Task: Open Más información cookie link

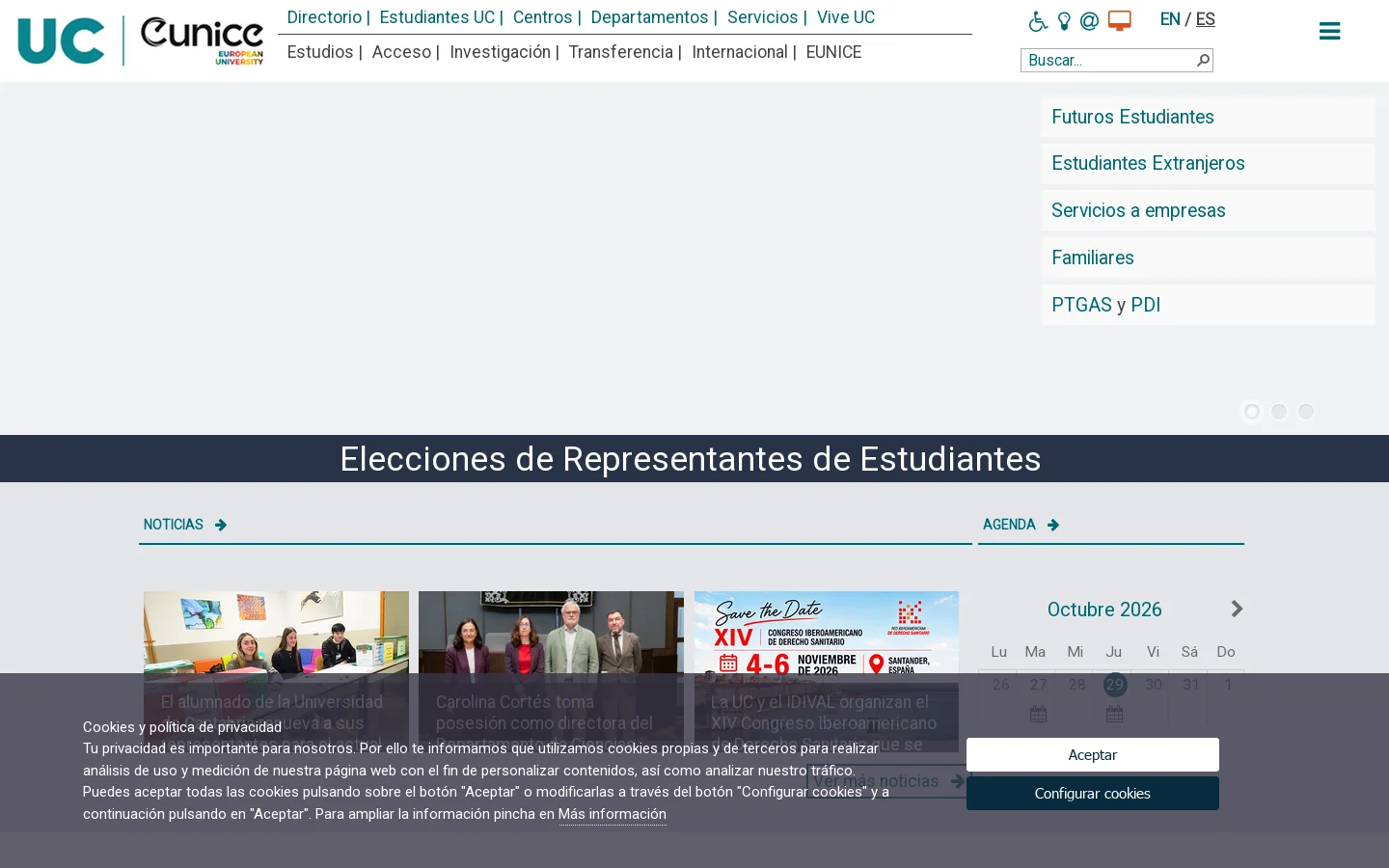Action: pos(612,814)
